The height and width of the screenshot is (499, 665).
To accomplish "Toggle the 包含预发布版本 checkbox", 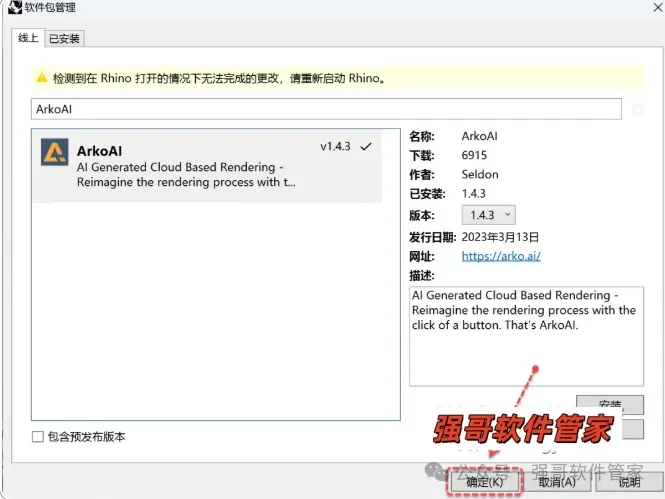I will 38,437.
